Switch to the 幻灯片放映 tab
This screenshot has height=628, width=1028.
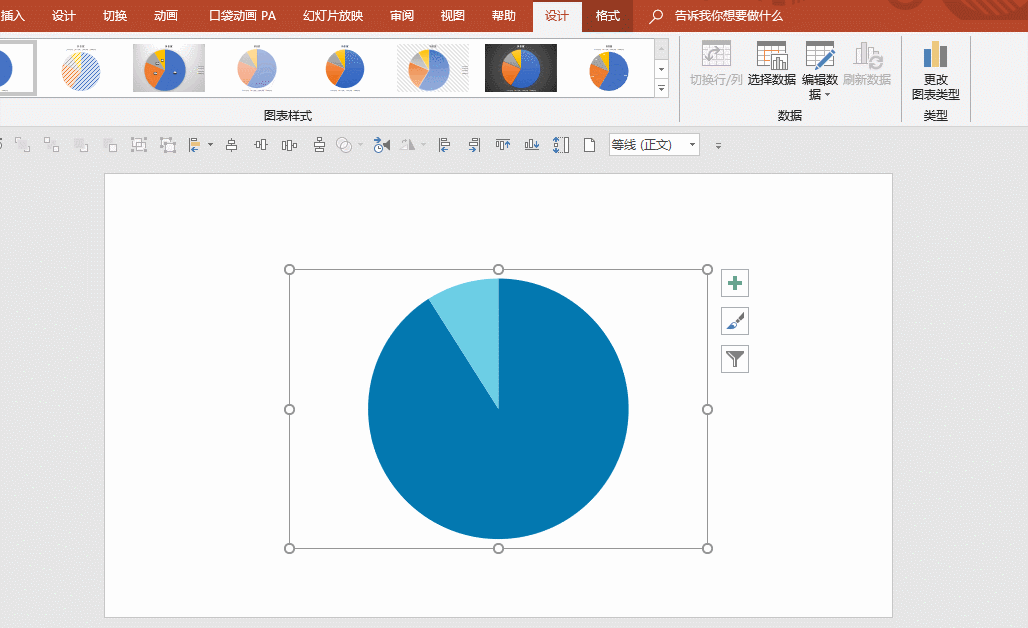pos(333,16)
